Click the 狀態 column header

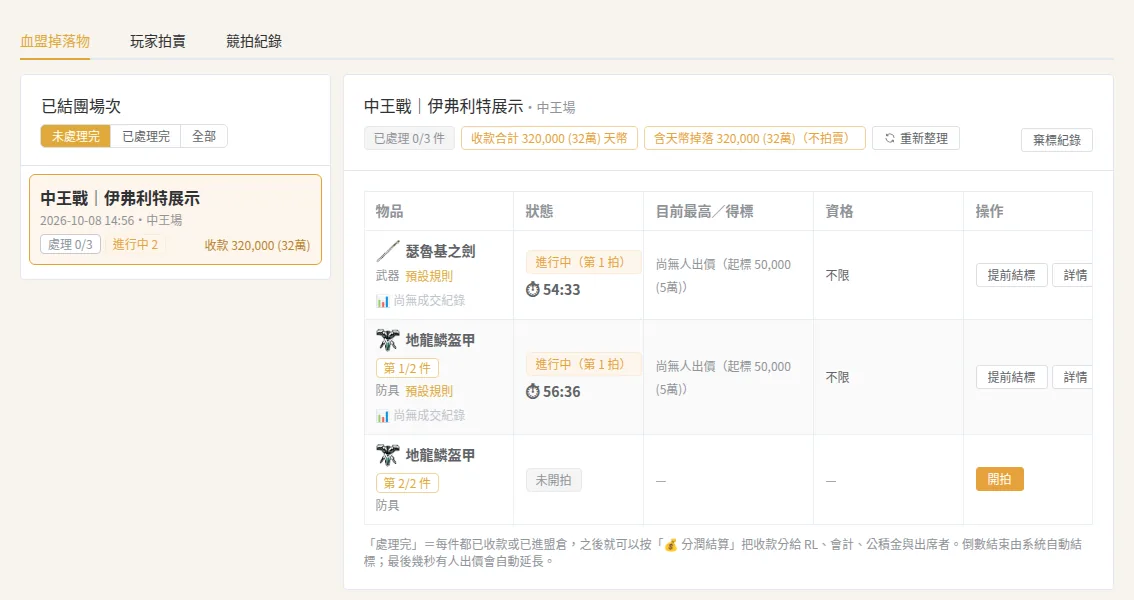tap(539, 211)
